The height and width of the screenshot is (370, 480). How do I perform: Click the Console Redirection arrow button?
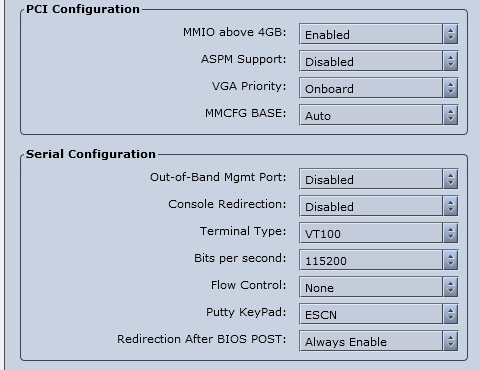point(451,206)
